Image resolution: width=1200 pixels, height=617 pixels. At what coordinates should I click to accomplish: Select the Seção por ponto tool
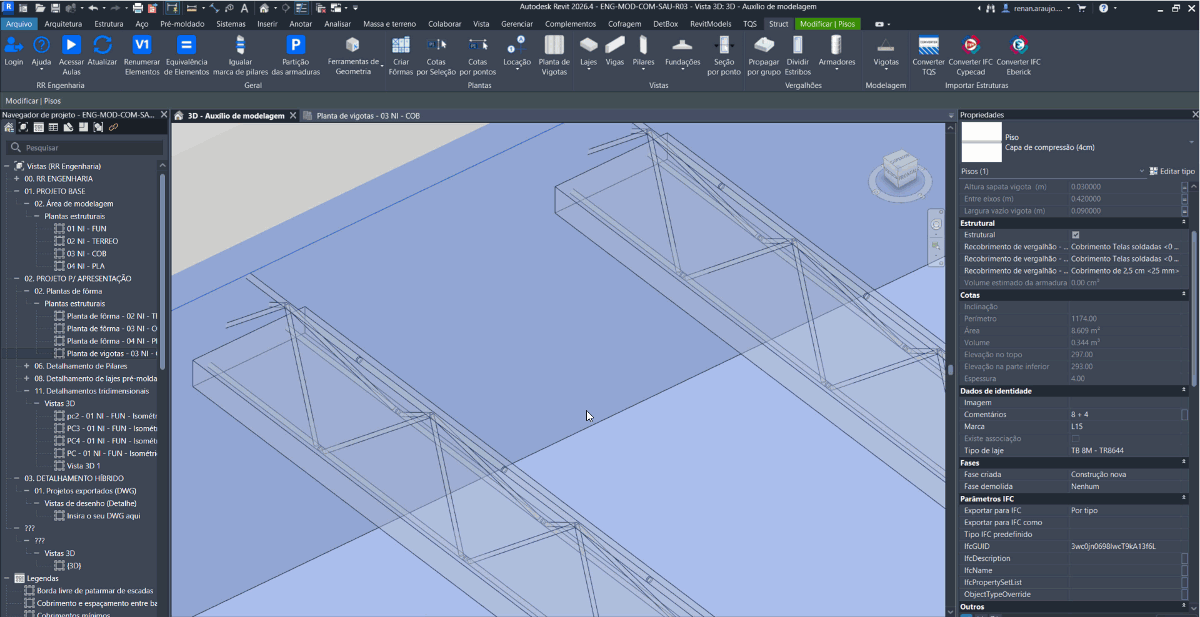coord(724,46)
